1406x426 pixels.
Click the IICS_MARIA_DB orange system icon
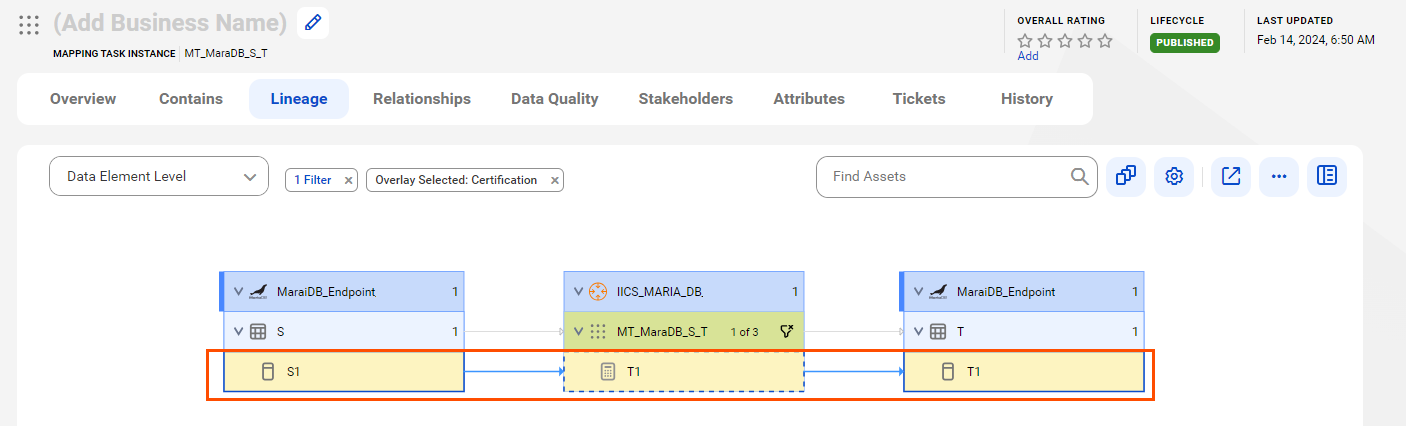[598, 292]
